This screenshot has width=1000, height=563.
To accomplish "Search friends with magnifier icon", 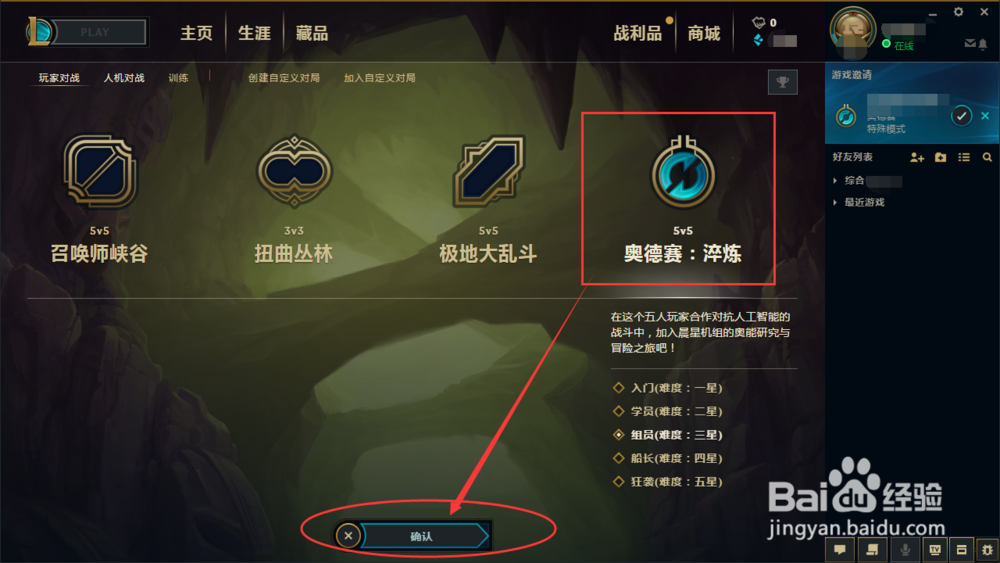I will 987,157.
